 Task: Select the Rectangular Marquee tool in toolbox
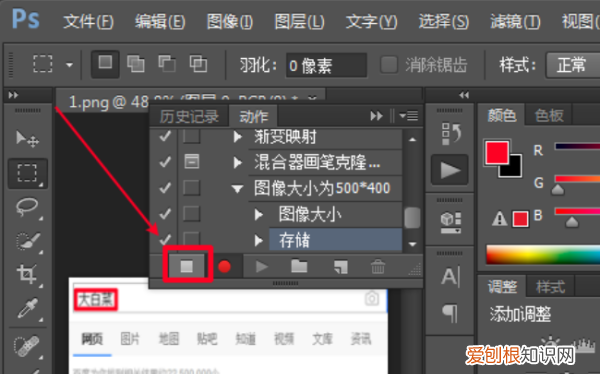[x=27, y=173]
